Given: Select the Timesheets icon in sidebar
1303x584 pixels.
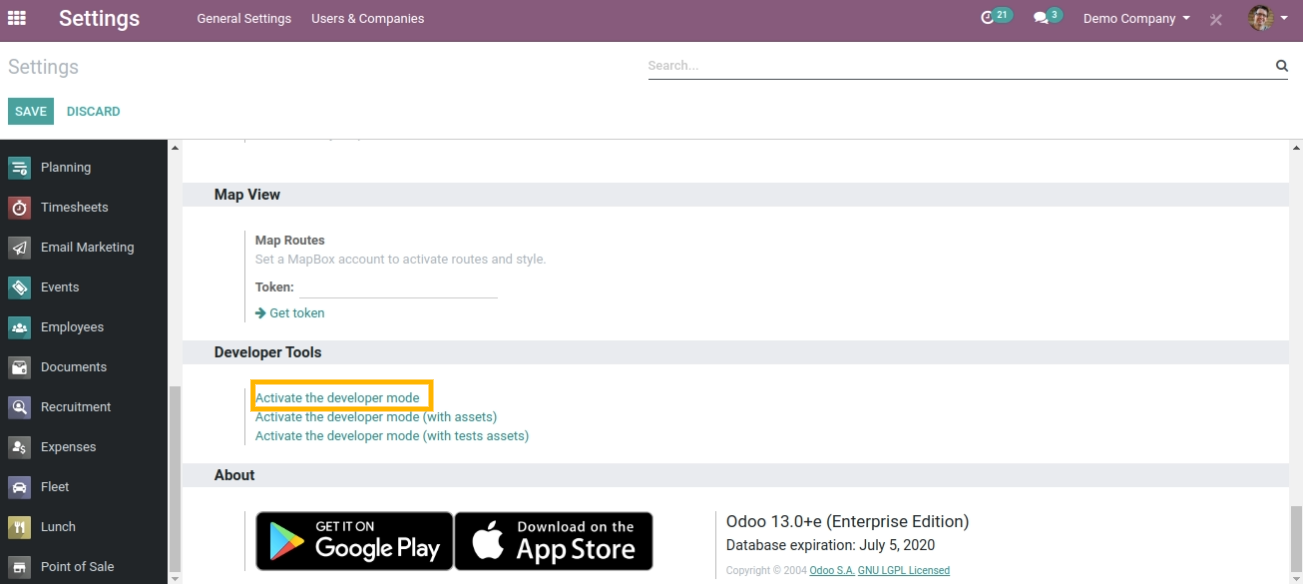Looking at the screenshot, I should (x=19, y=208).
